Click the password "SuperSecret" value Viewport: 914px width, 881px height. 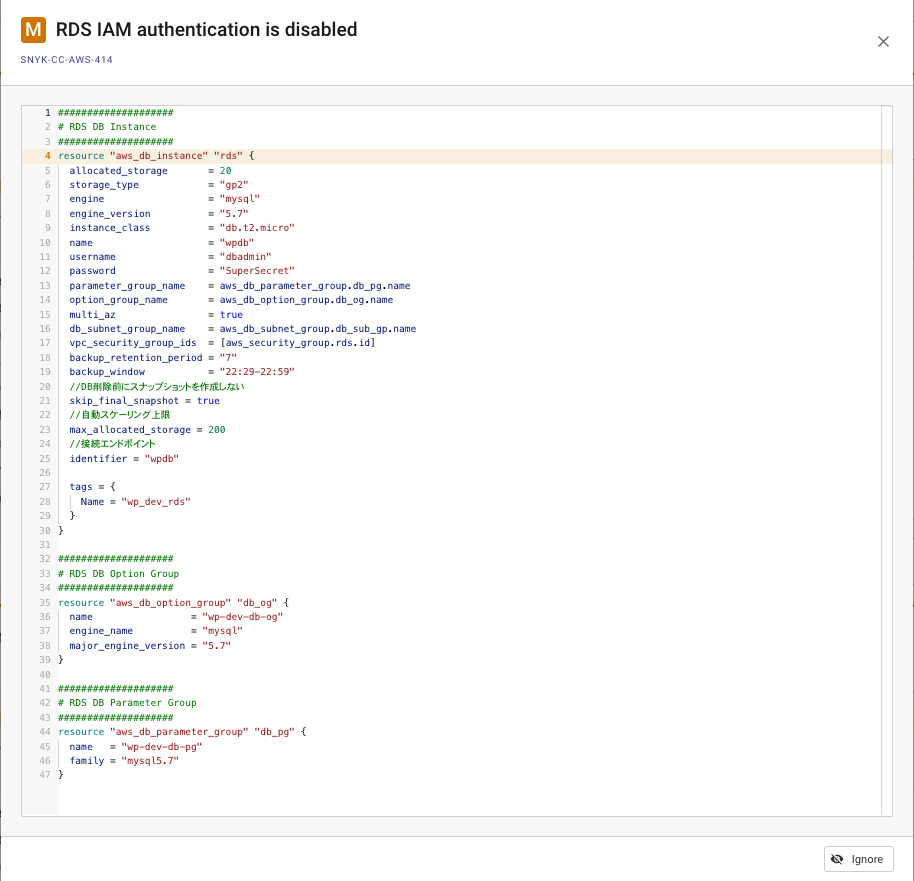click(257, 271)
